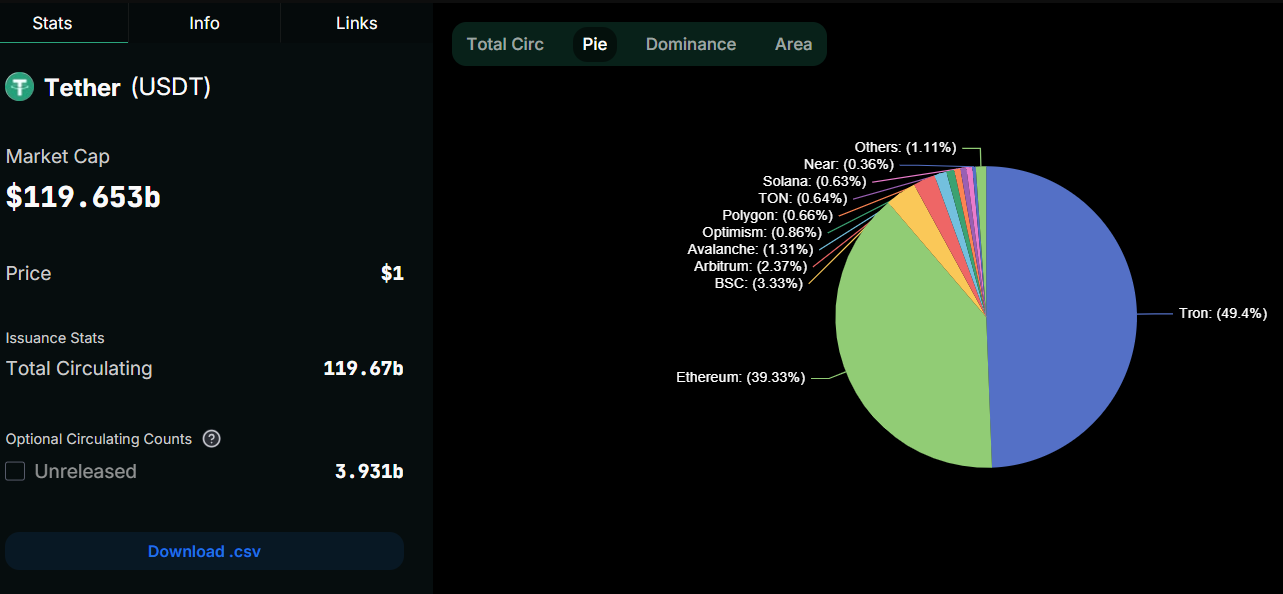Click the Optional Circulating Counts label
Viewport: 1283px width, 594px height.
tap(99, 439)
